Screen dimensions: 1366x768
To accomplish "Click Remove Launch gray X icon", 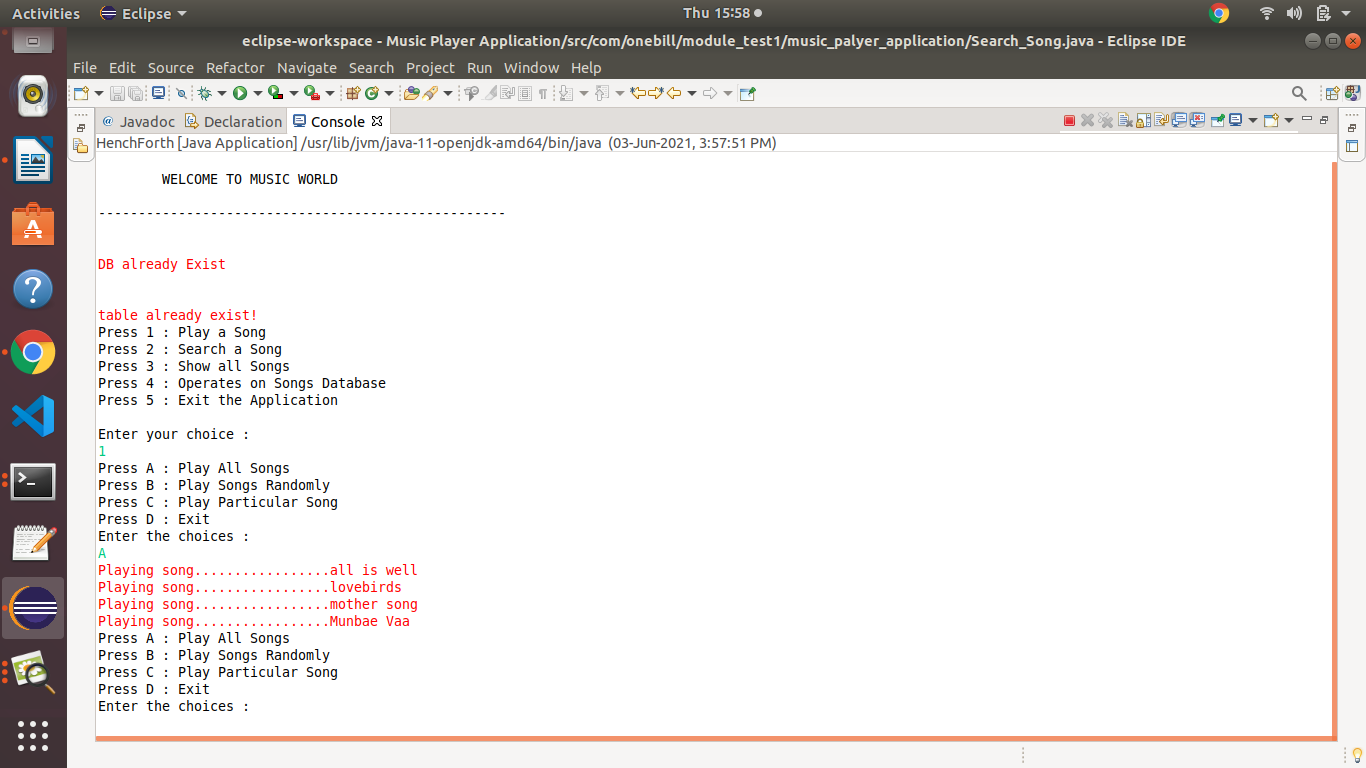I will [x=1087, y=121].
